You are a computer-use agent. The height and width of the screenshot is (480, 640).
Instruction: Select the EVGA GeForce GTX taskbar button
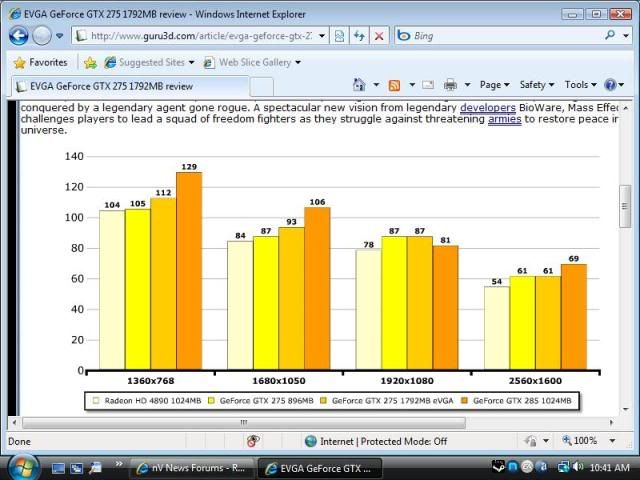(x=320, y=468)
